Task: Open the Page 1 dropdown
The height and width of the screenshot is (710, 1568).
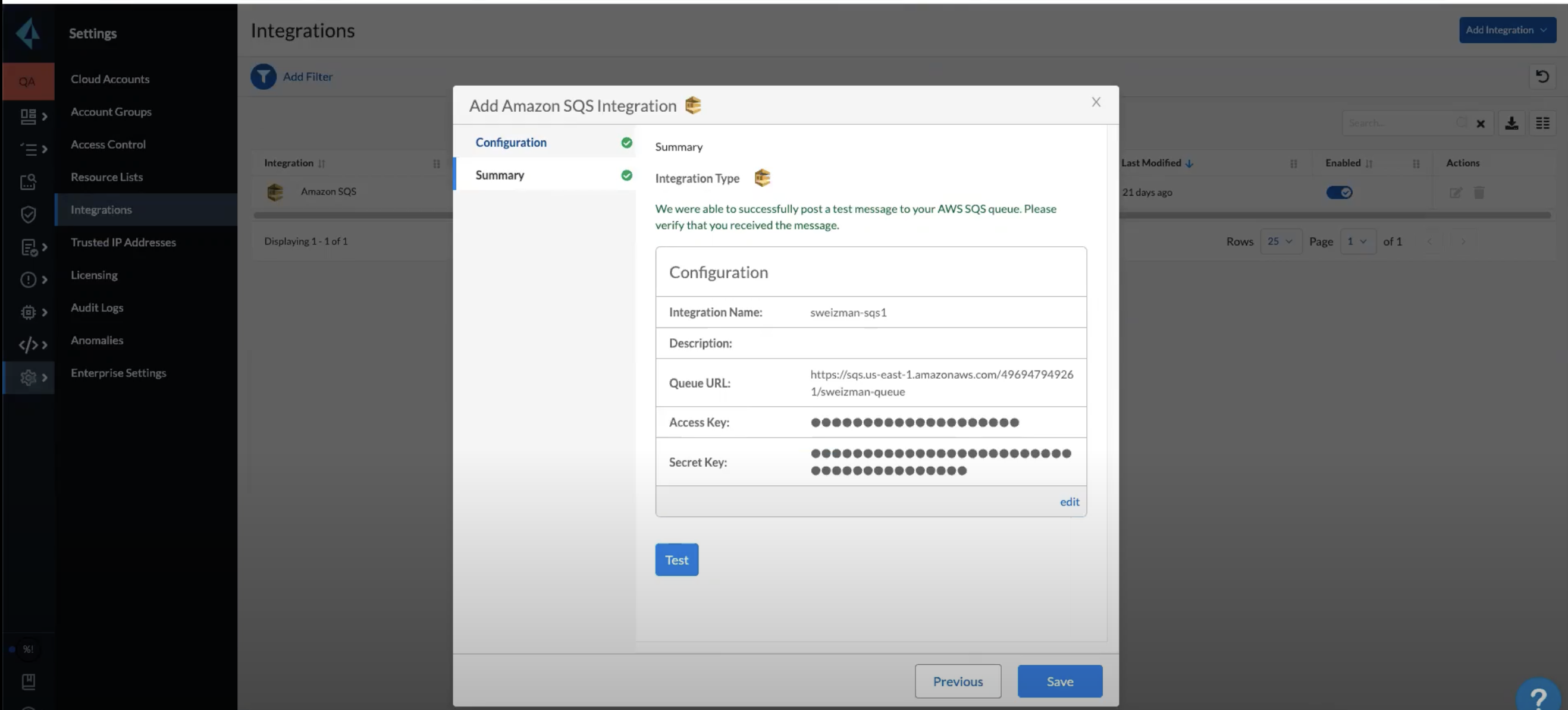Action: 1357,241
